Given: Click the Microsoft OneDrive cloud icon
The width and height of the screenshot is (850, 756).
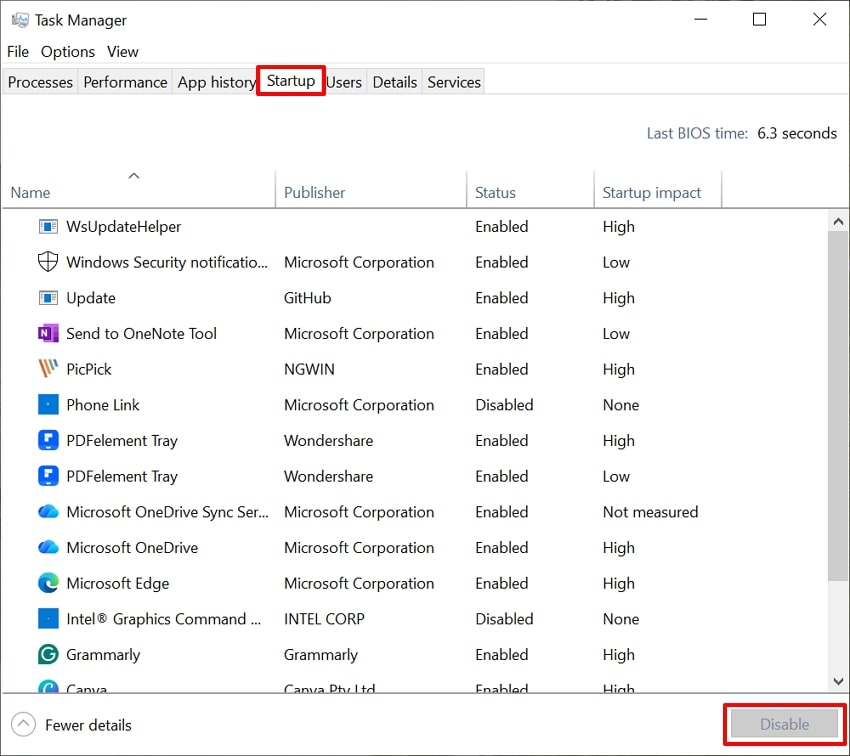Looking at the screenshot, I should point(47,547).
